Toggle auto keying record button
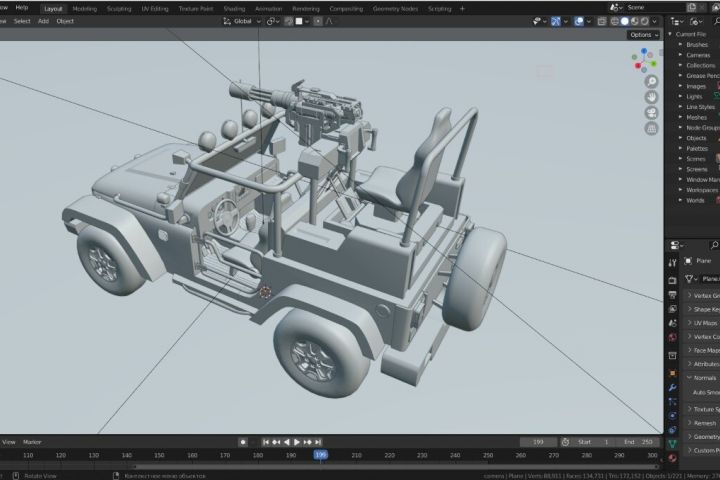The height and width of the screenshot is (480, 720). click(243, 441)
